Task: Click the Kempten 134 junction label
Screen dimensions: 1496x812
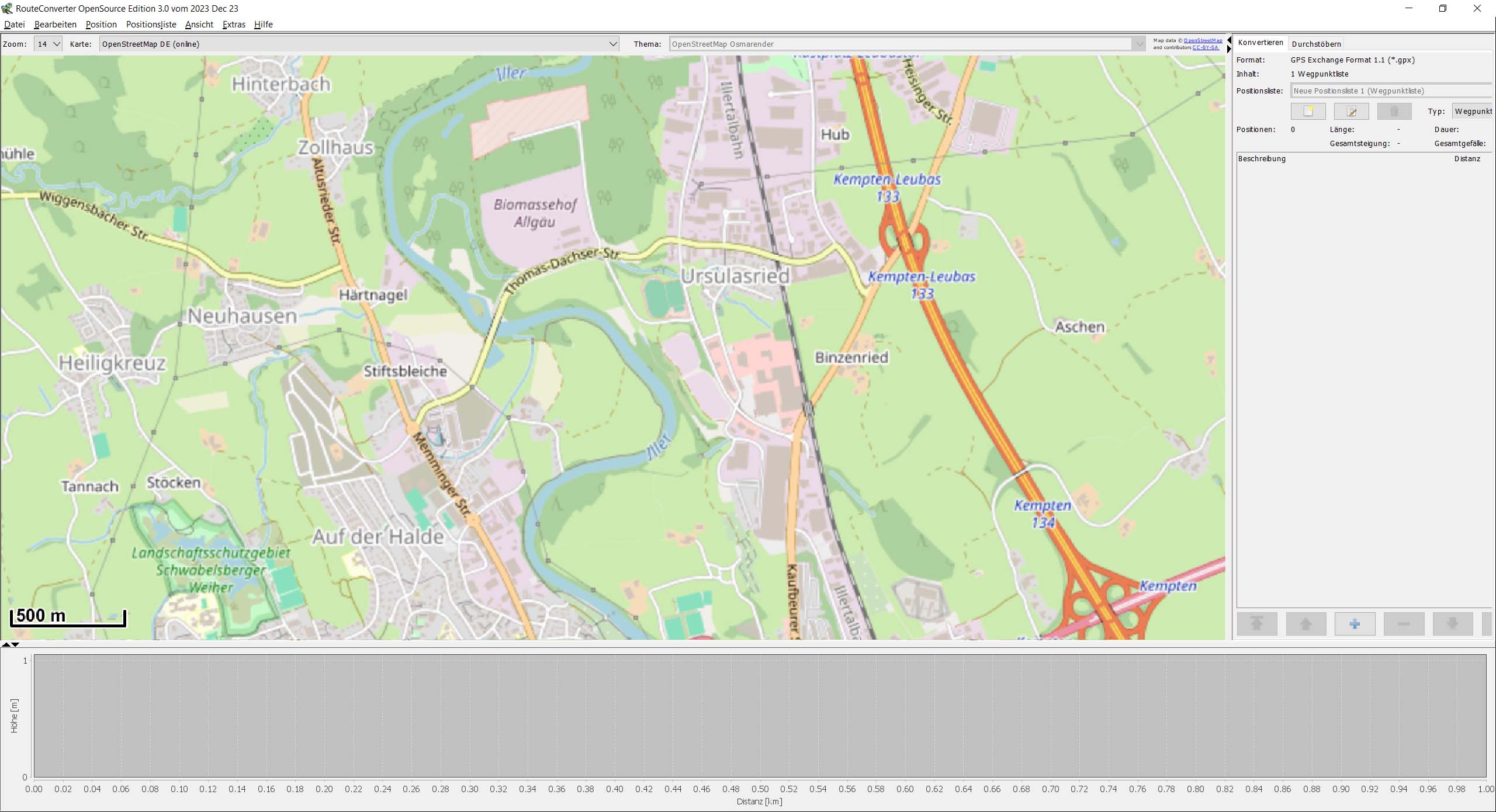Action: pyautogui.click(x=1043, y=514)
